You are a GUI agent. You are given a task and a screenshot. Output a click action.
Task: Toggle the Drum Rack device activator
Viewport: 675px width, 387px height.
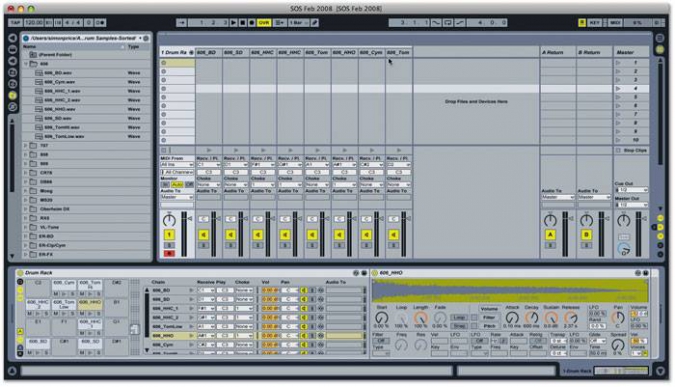coord(20,272)
